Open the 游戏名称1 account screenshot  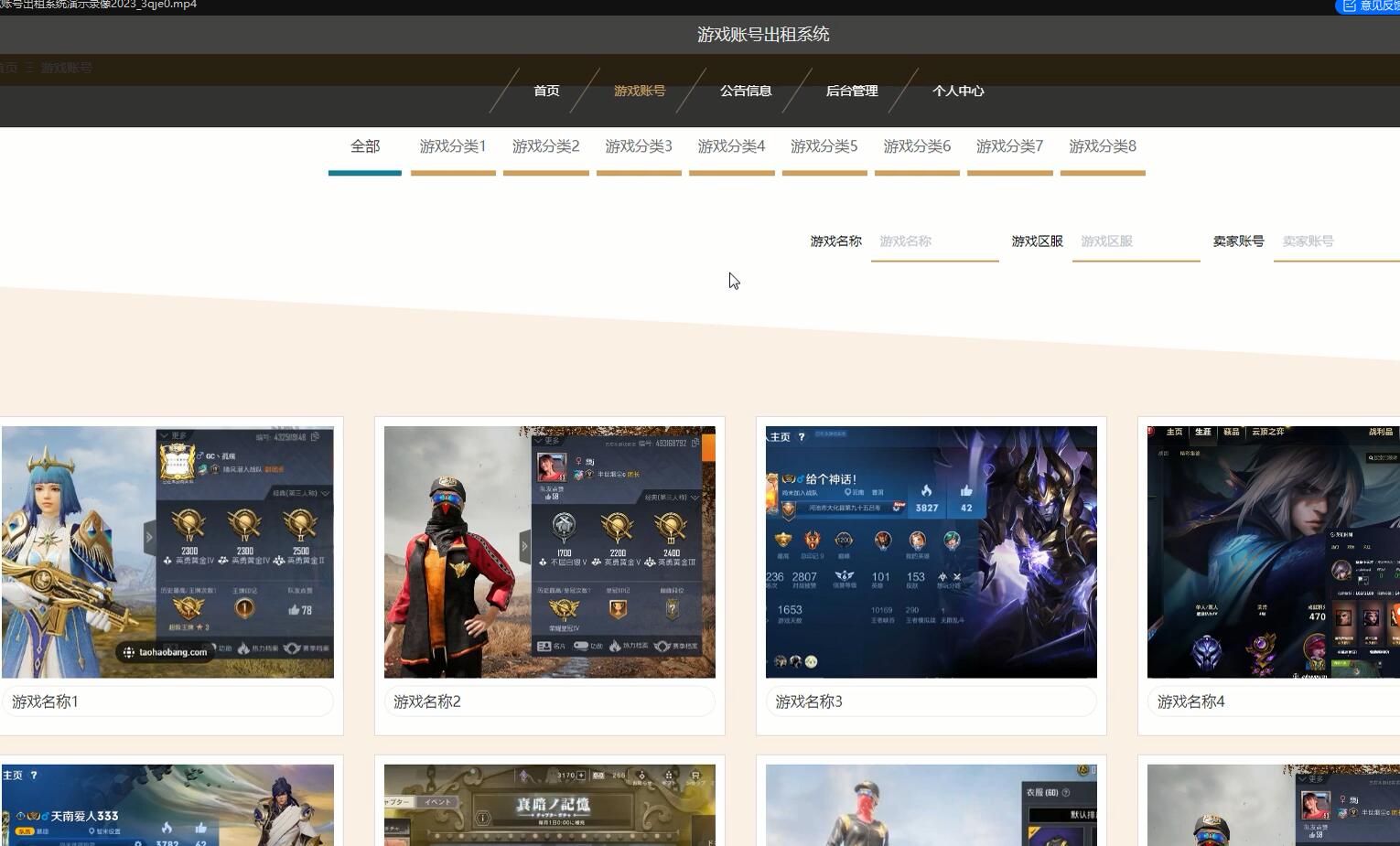pyautogui.click(x=167, y=552)
